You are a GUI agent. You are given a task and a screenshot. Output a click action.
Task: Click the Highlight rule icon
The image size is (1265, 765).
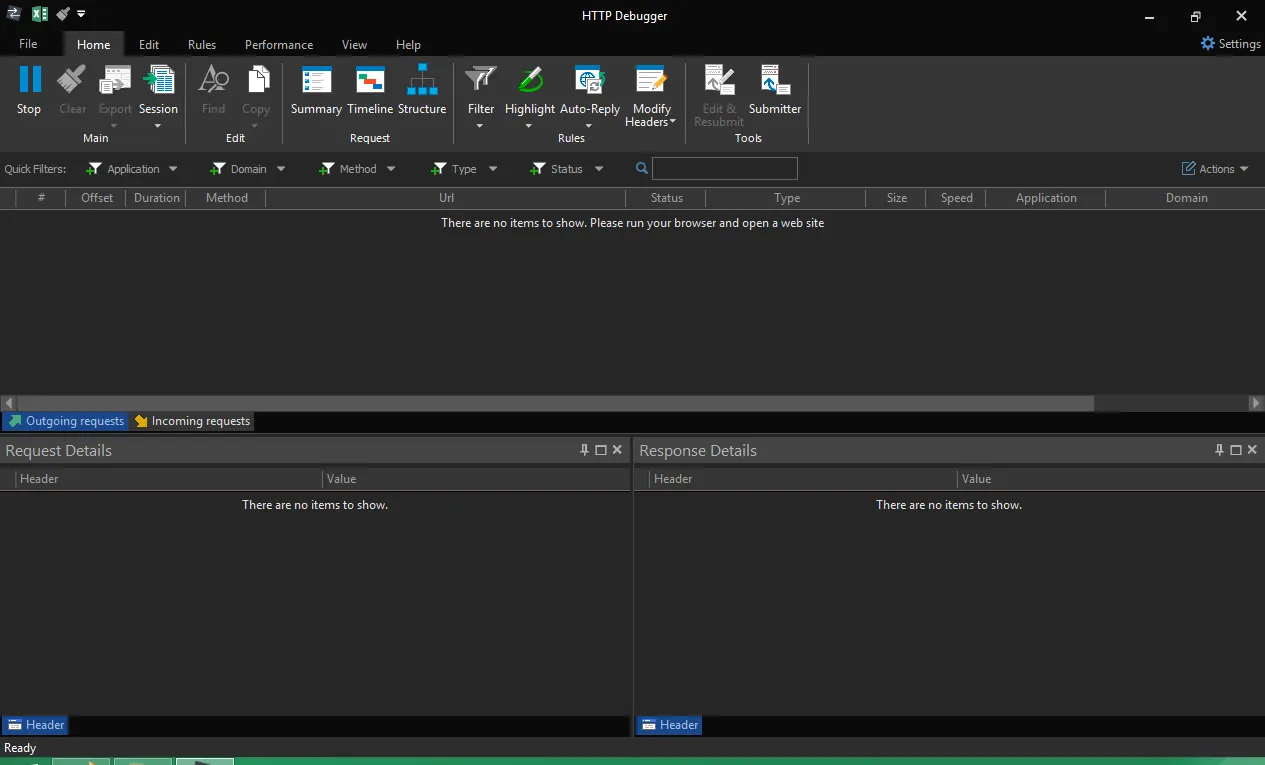click(530, 81)
